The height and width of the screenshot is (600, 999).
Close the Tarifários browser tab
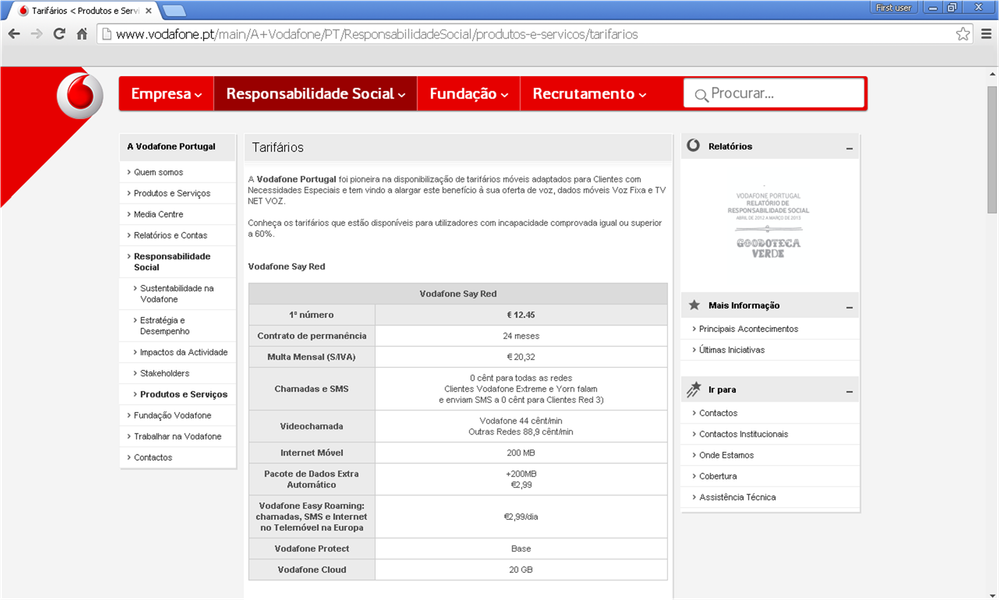[x=148, y=9]
